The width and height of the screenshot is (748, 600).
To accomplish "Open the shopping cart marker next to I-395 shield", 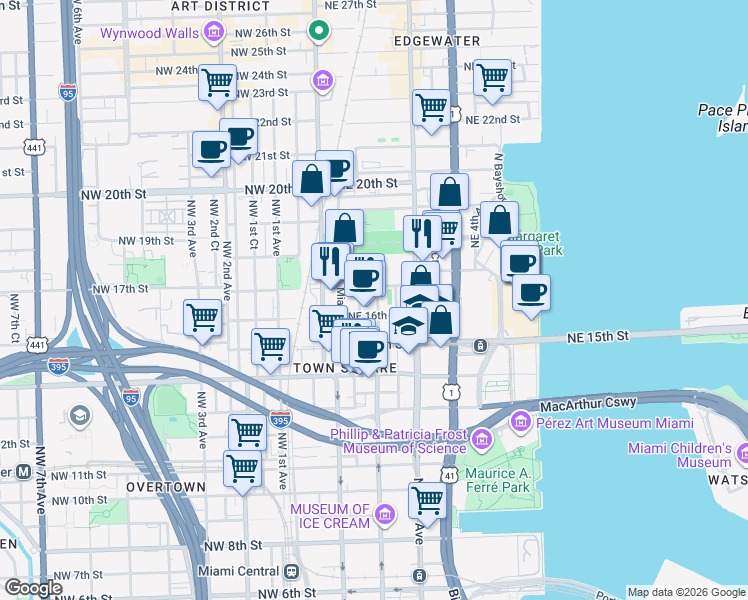I will [x=247, y=432].
